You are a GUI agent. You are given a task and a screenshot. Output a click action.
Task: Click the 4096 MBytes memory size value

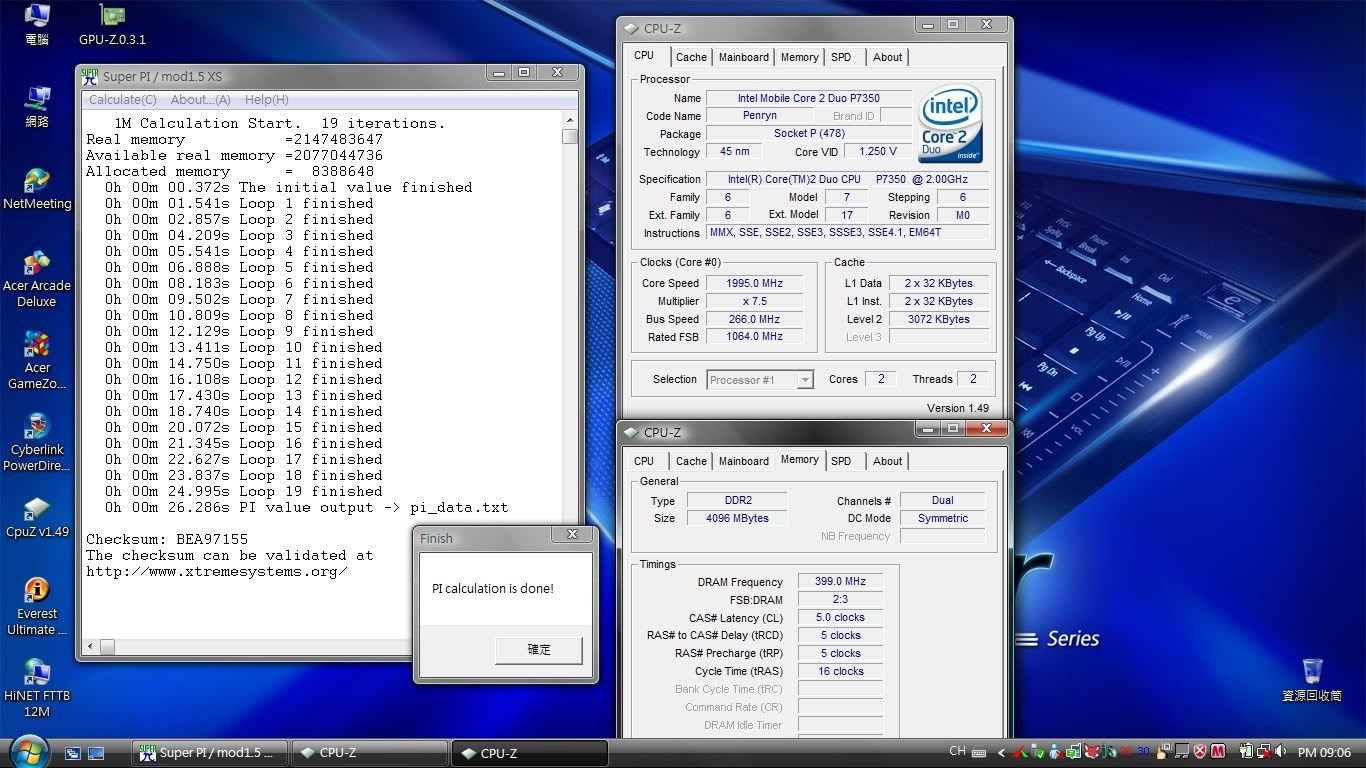click(x=739, y=518)
